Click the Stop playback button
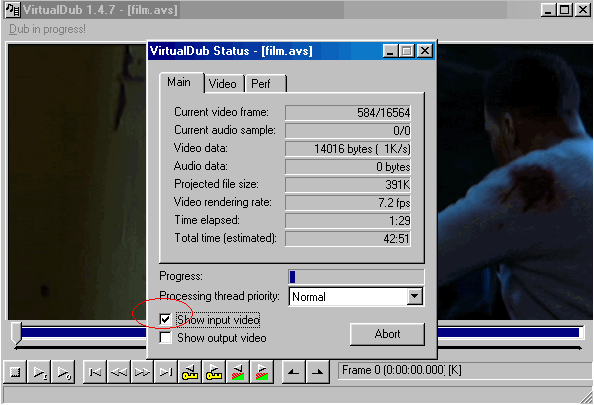Viewport: 594px width, 405px height. coord(15,372)
